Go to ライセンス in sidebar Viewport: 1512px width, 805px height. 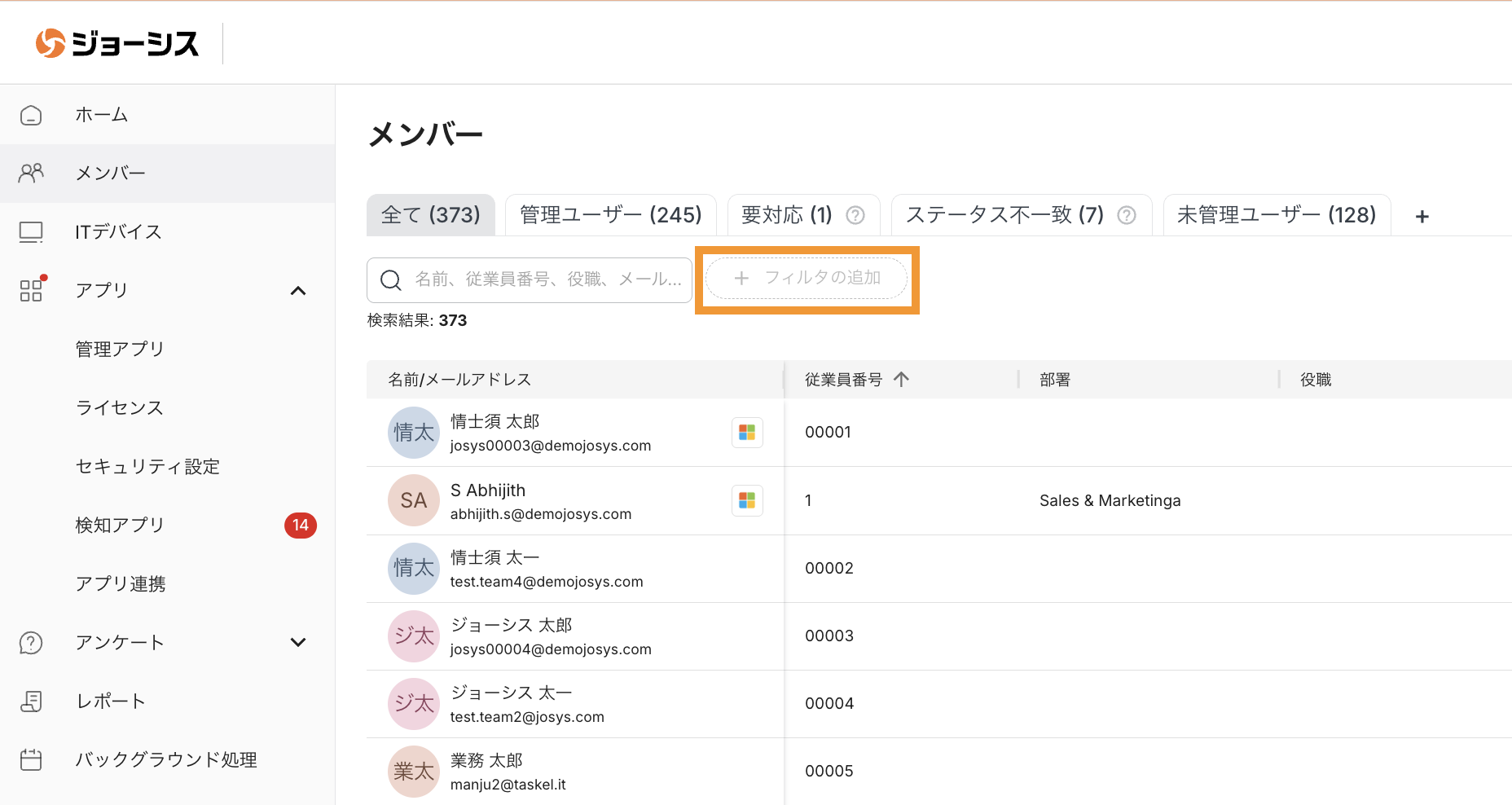click(119, 408)
